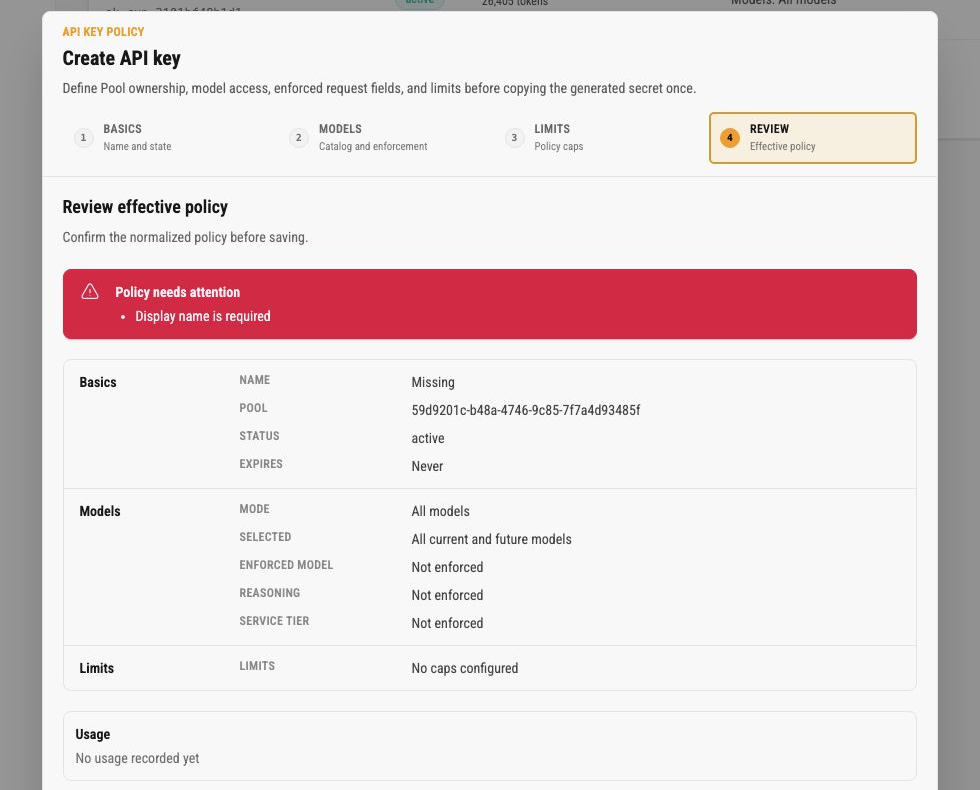Click the 'active' status value

point(428,438)
